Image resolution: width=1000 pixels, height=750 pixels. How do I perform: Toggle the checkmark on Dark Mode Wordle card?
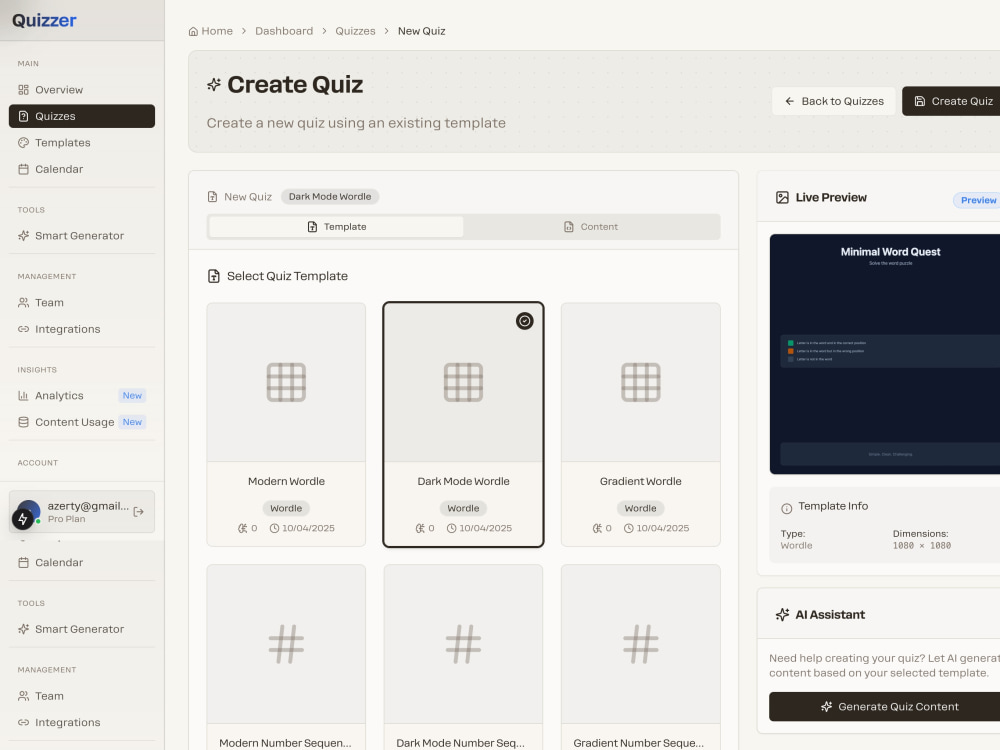click(524, 321)
